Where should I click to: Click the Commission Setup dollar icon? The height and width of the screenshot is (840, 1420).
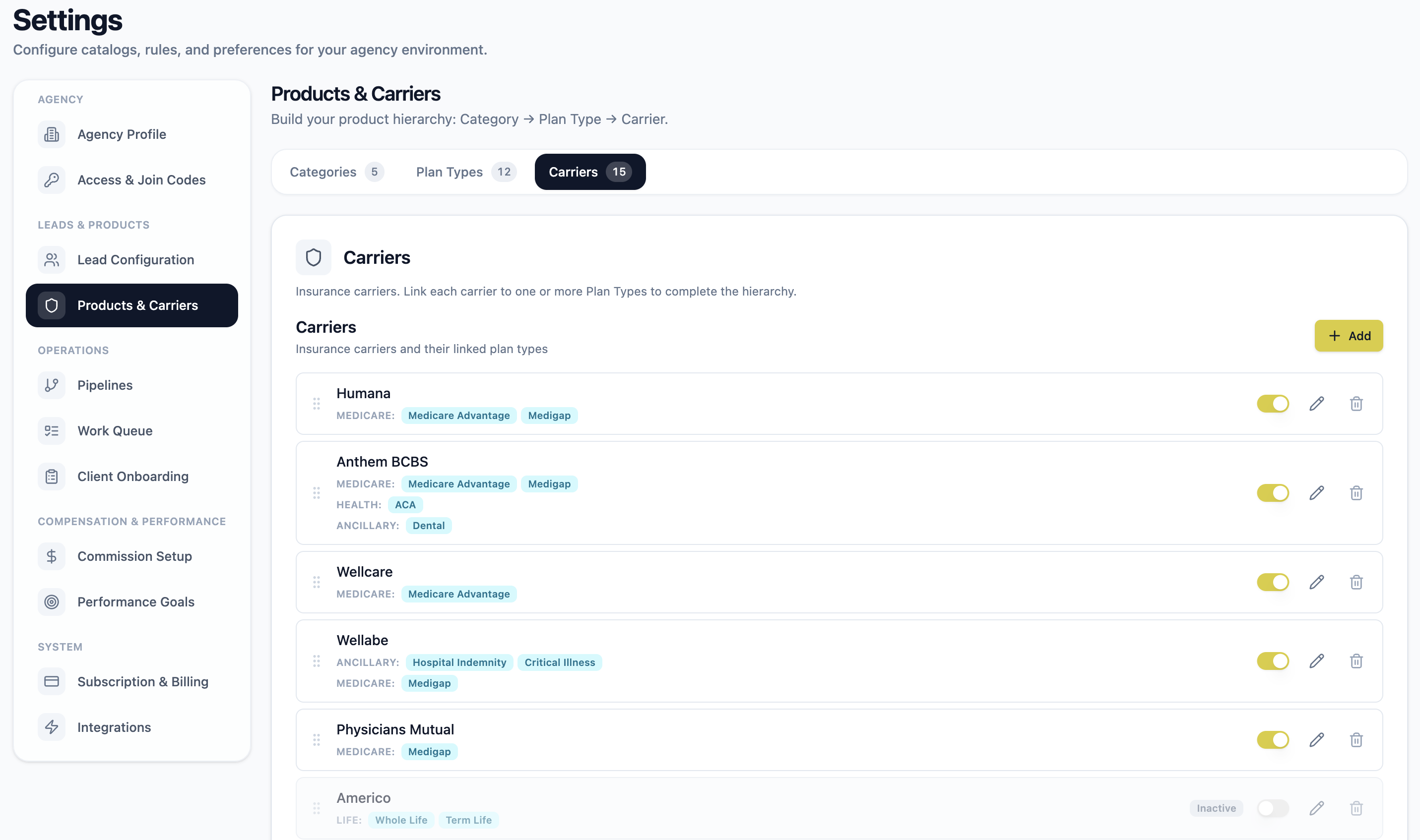tap(52, 556)
